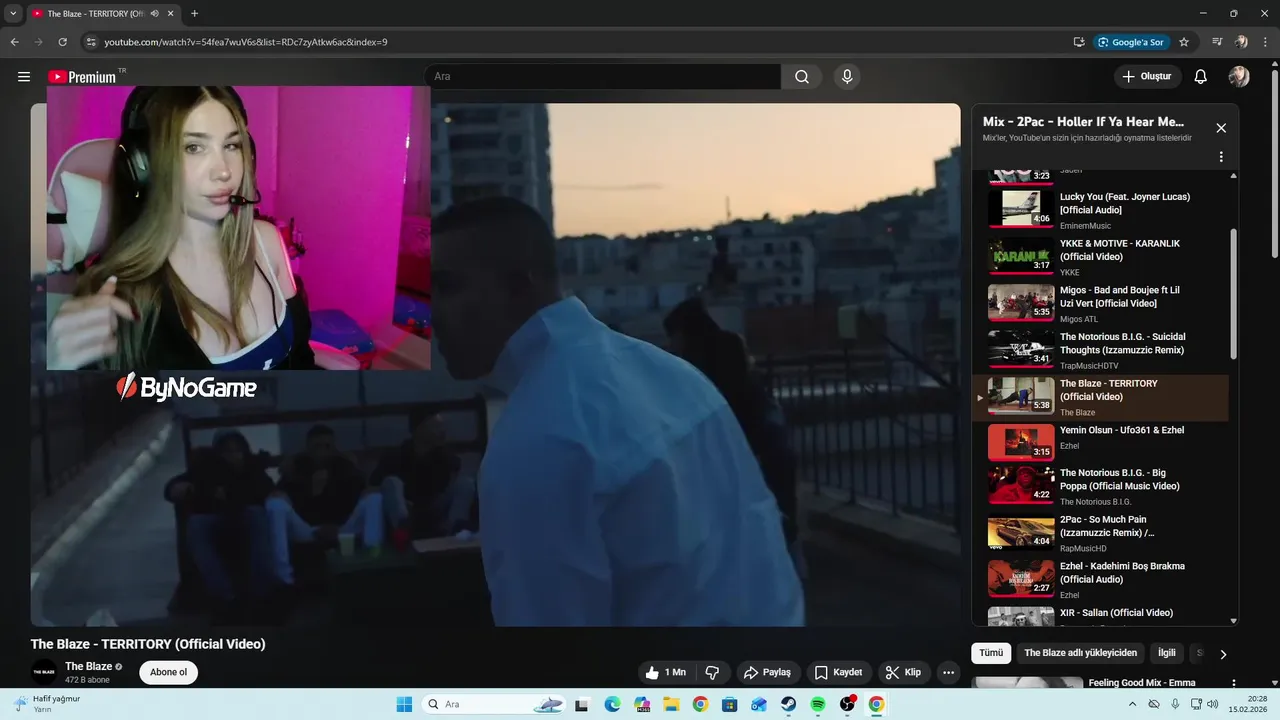Click Google'a Sor button in address bar
This screenshot has width=1280, height=720.
click(x=1131, y=42)
